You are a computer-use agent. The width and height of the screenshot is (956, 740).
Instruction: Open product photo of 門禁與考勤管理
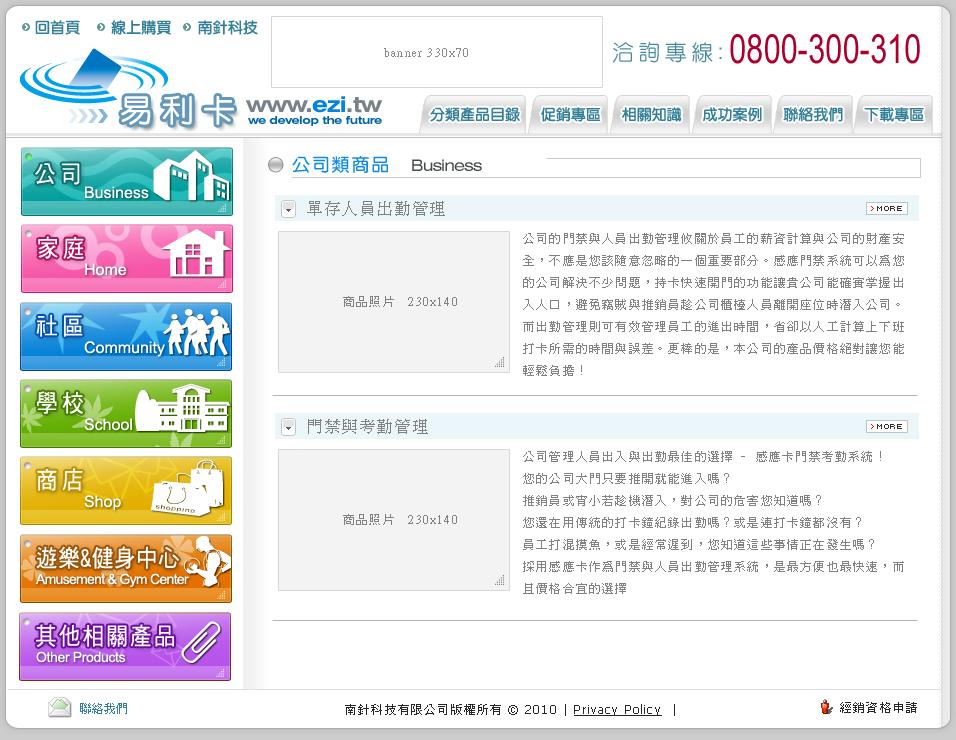[394, 520]
